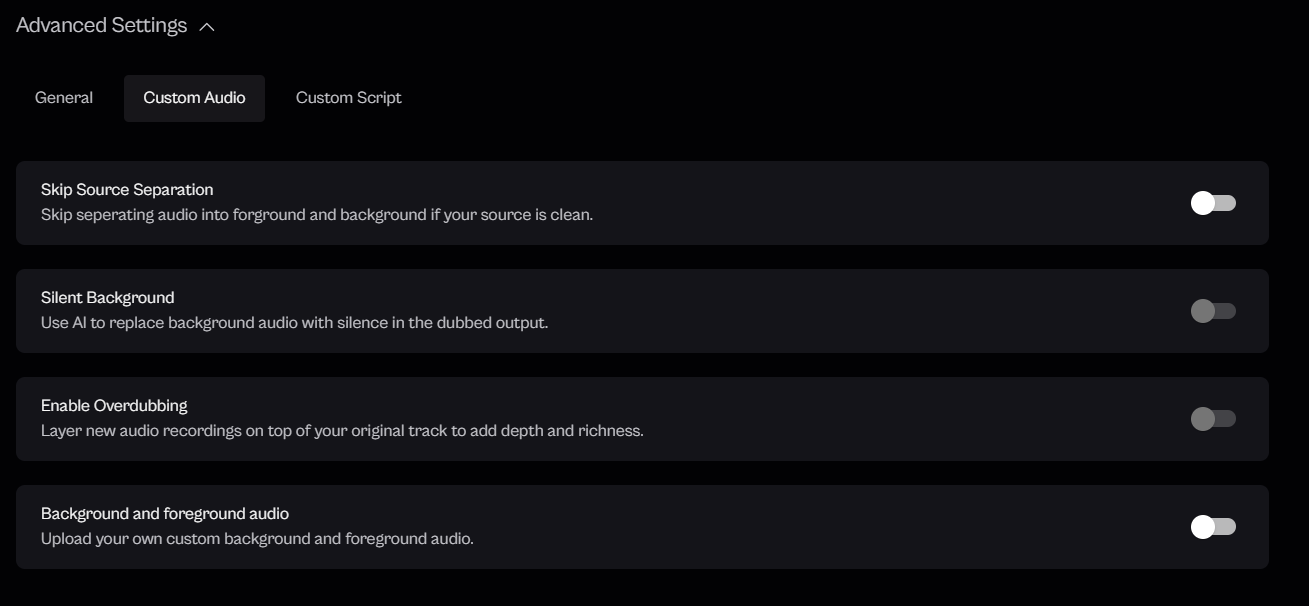Click the Advanced Settings heading text

[101, 26]
